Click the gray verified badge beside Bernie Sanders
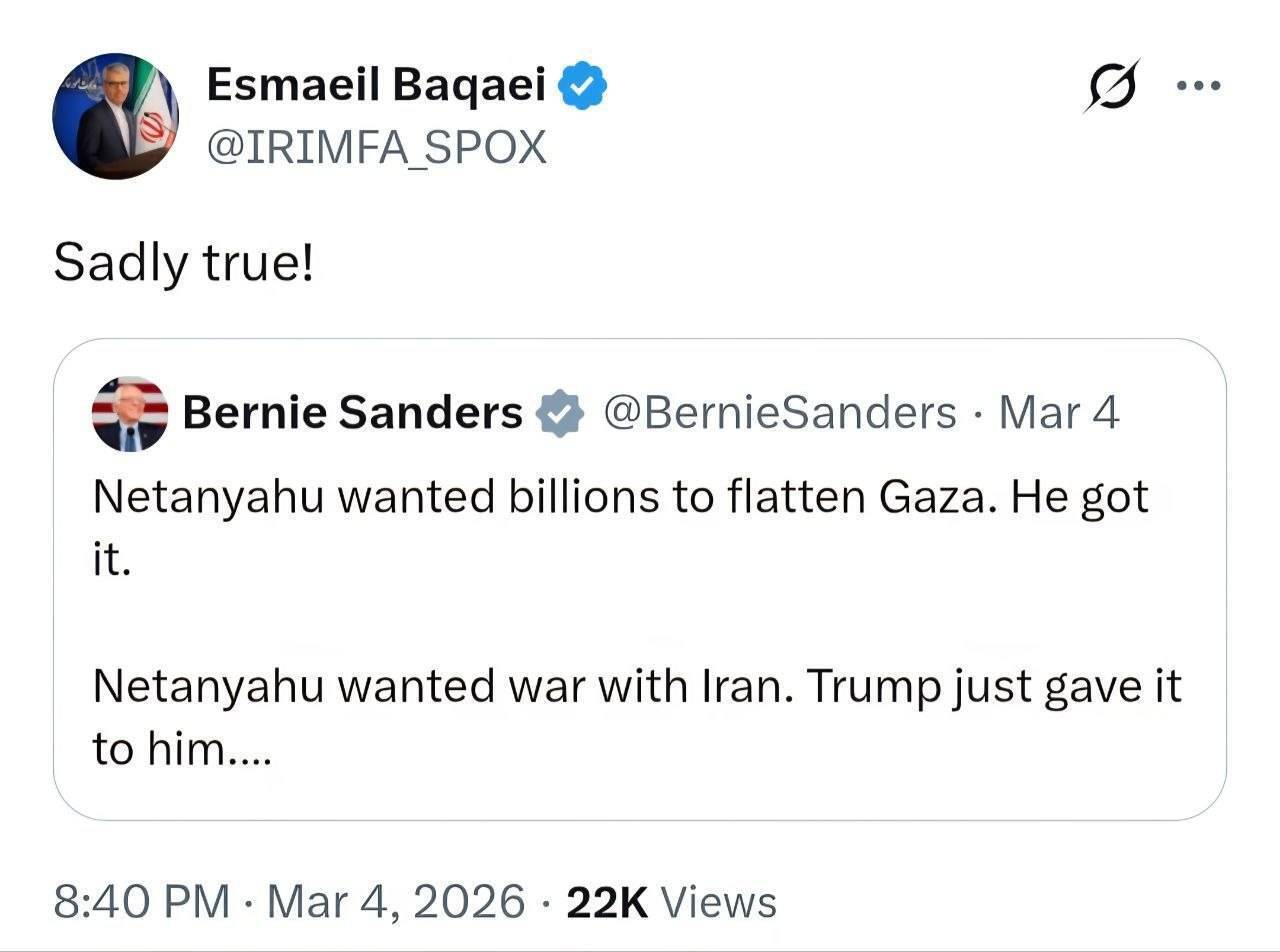This screenshot has width=1280, height=952. point(561,413)
